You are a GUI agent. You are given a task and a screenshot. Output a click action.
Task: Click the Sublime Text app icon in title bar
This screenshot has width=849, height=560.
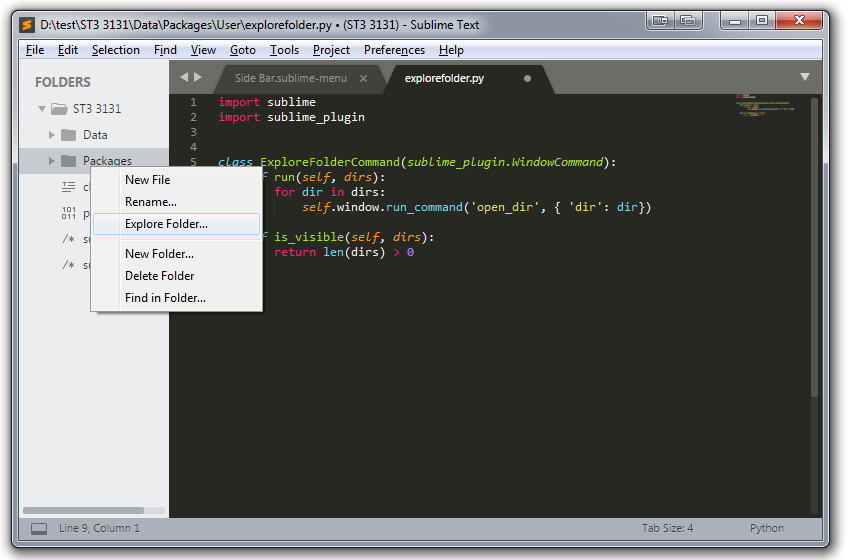(x=27, y=25)
